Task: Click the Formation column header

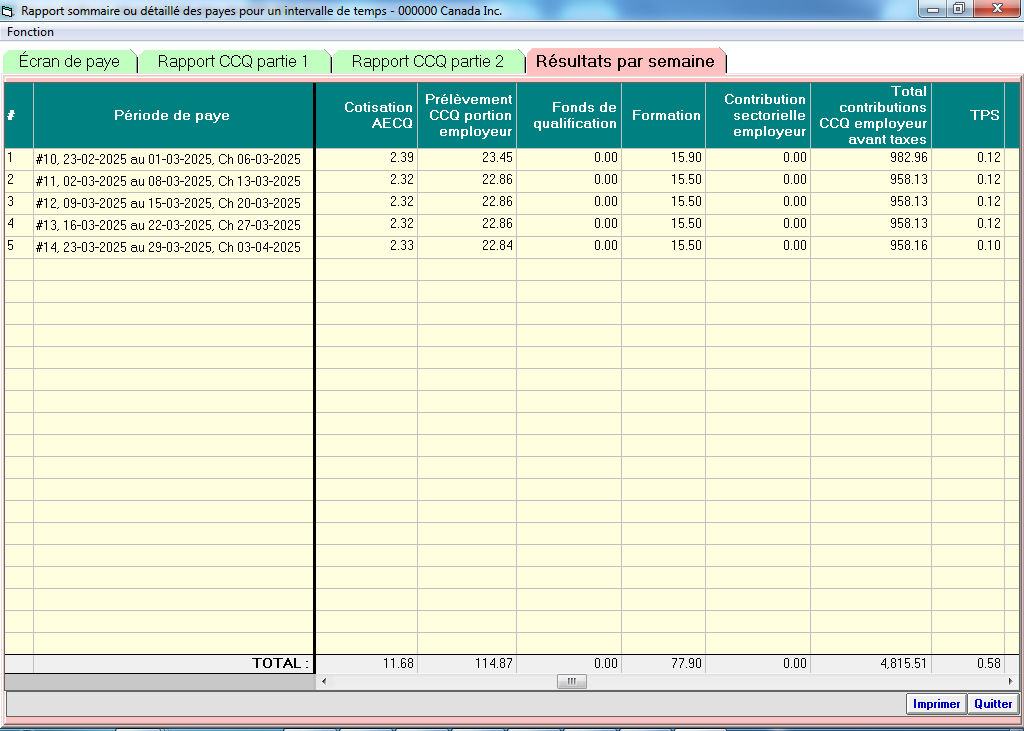Action: 663,115
